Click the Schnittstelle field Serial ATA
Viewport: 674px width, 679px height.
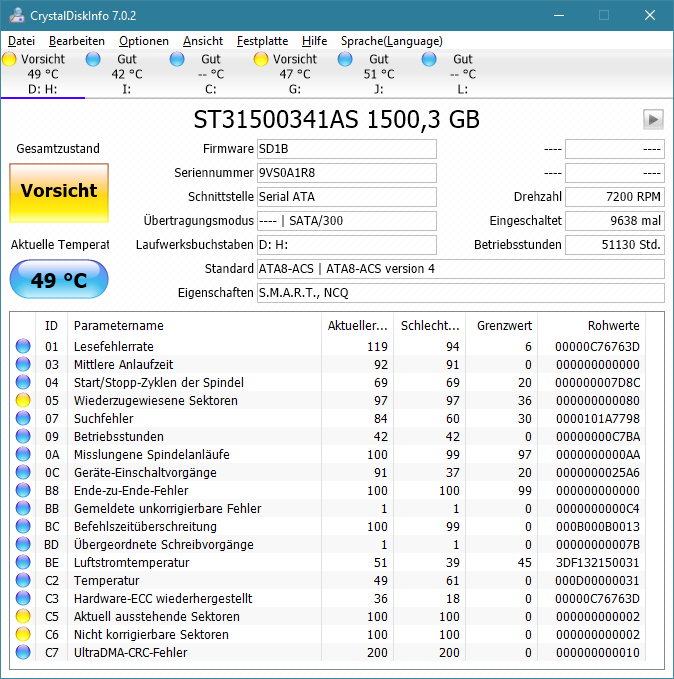(347, 197)
